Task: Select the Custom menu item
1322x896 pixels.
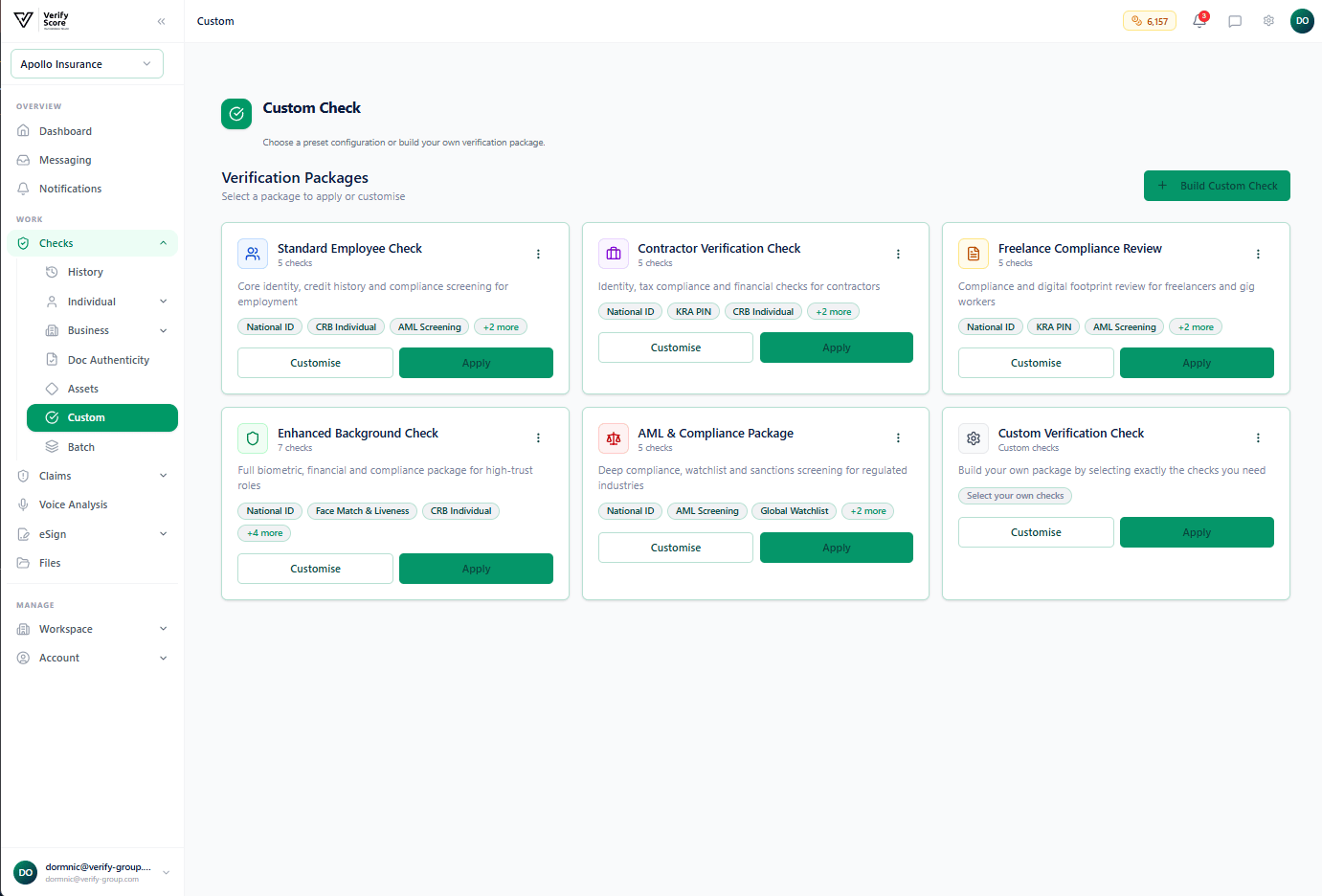Action: click(x=102, y=417)
